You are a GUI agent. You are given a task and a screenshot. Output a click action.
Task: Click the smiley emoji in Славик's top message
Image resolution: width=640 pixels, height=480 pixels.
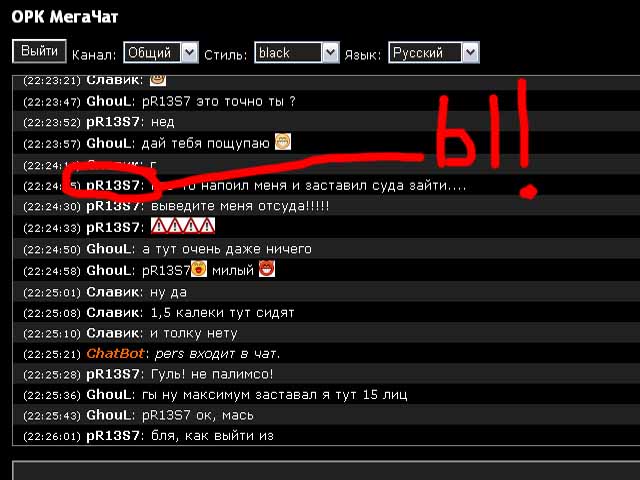pyautogui.click(x=158, y=80)
